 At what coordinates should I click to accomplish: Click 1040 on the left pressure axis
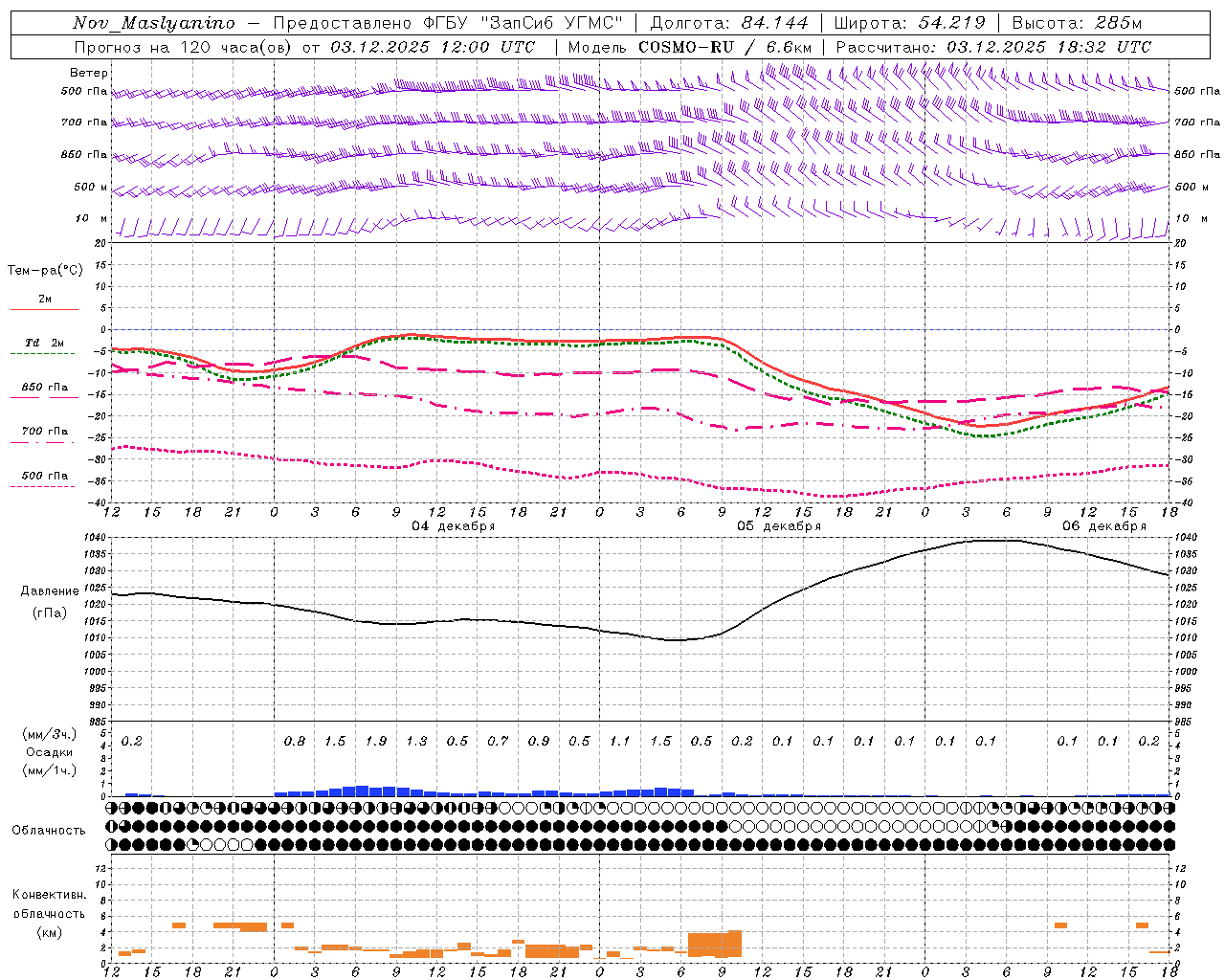pos(95,537)
